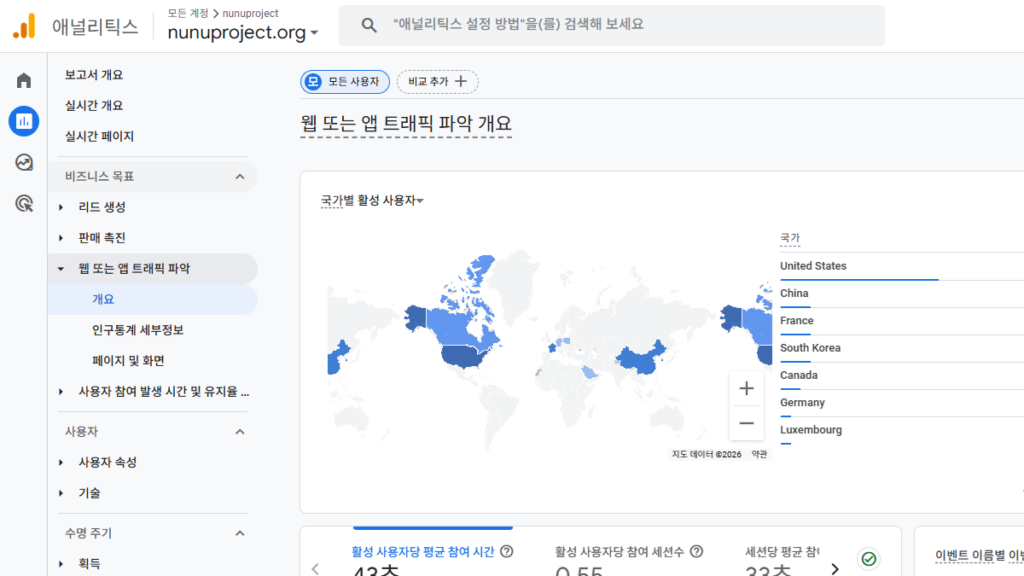Screen dimensions: 1024x576
Task: Show next metric cards with right arrow
Action: 835,568
